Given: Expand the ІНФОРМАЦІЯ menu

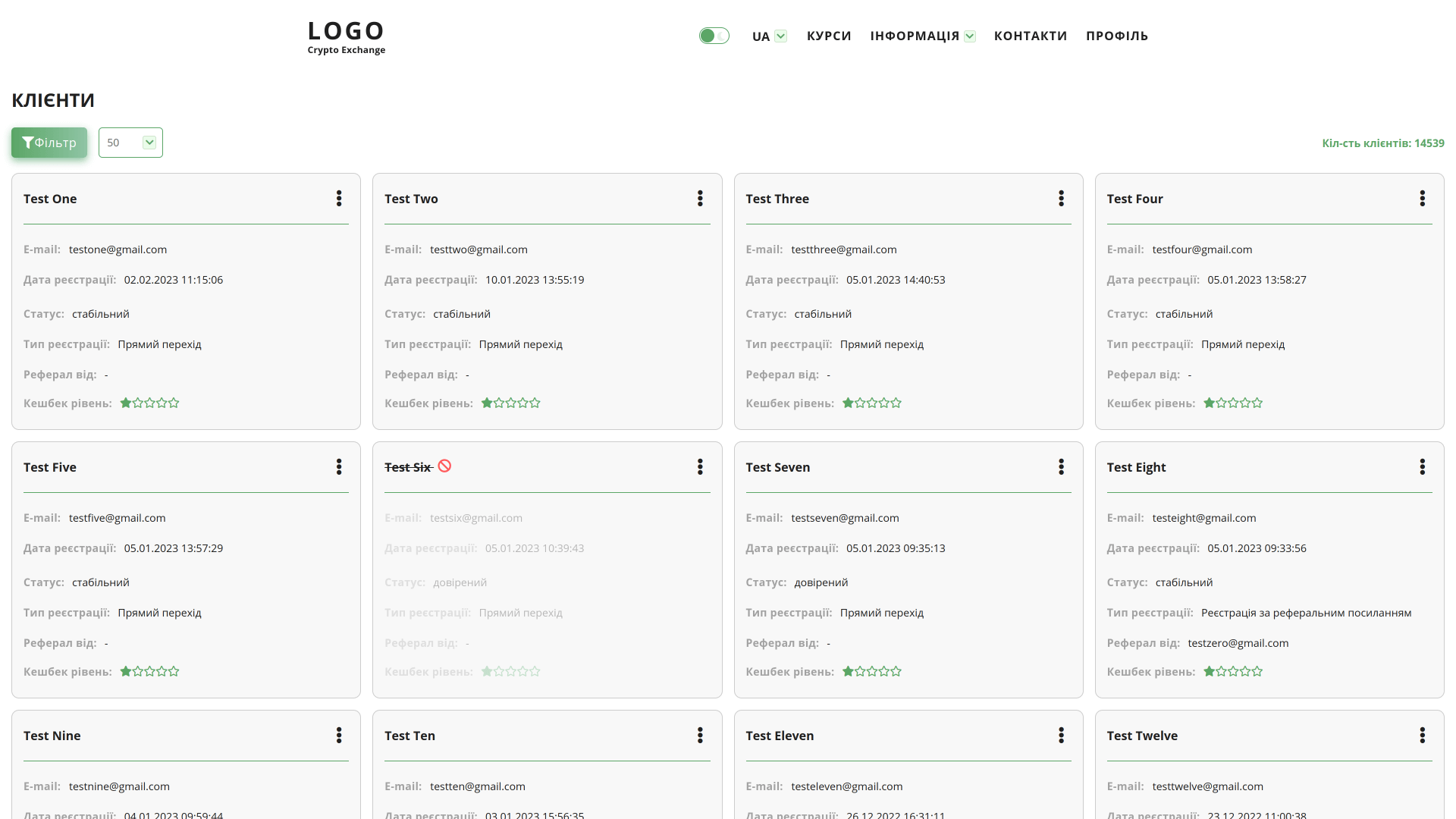Looking at the screenshot, I should (923, 36).
